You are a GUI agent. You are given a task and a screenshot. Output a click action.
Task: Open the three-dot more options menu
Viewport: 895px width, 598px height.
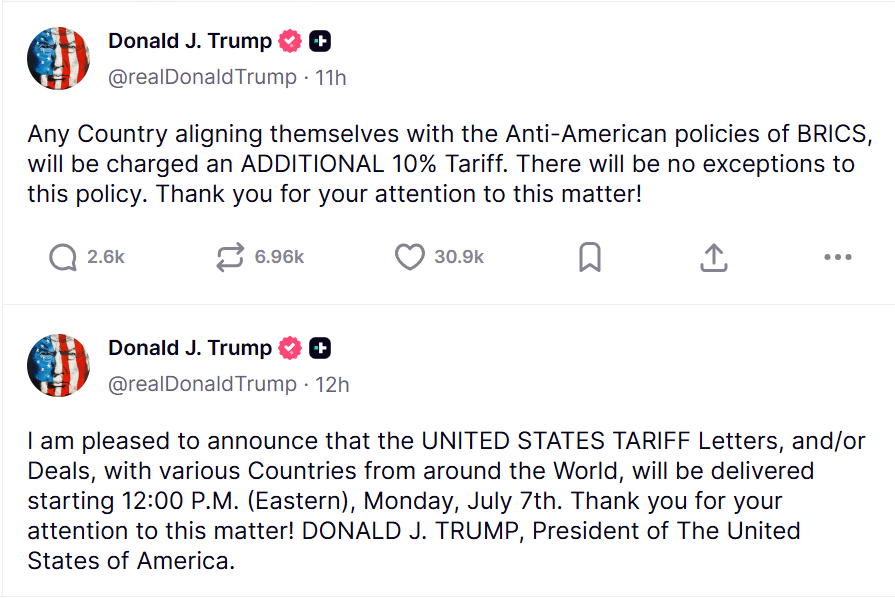point(837,258)
